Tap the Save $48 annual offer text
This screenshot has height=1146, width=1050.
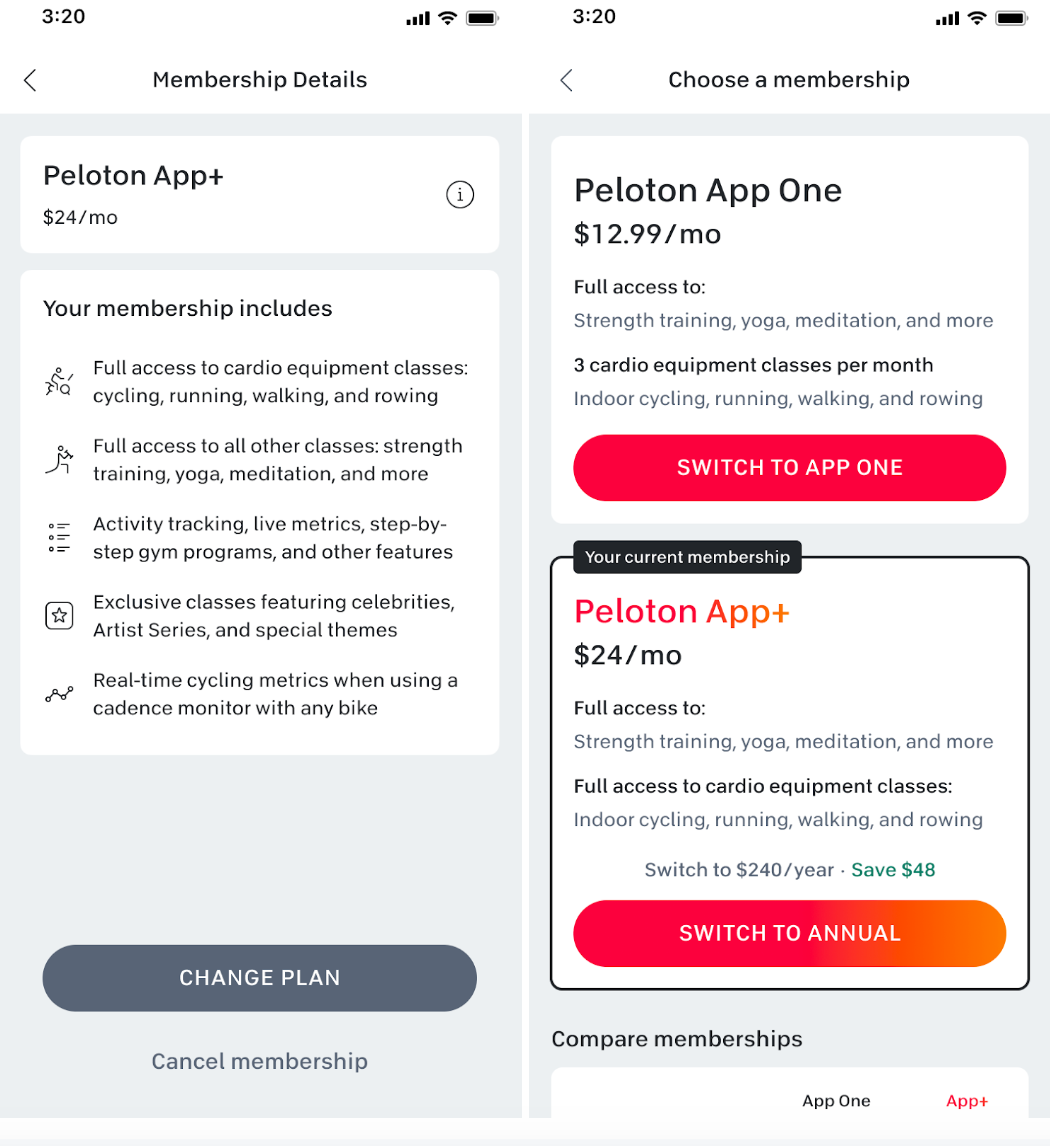[892, 870]
